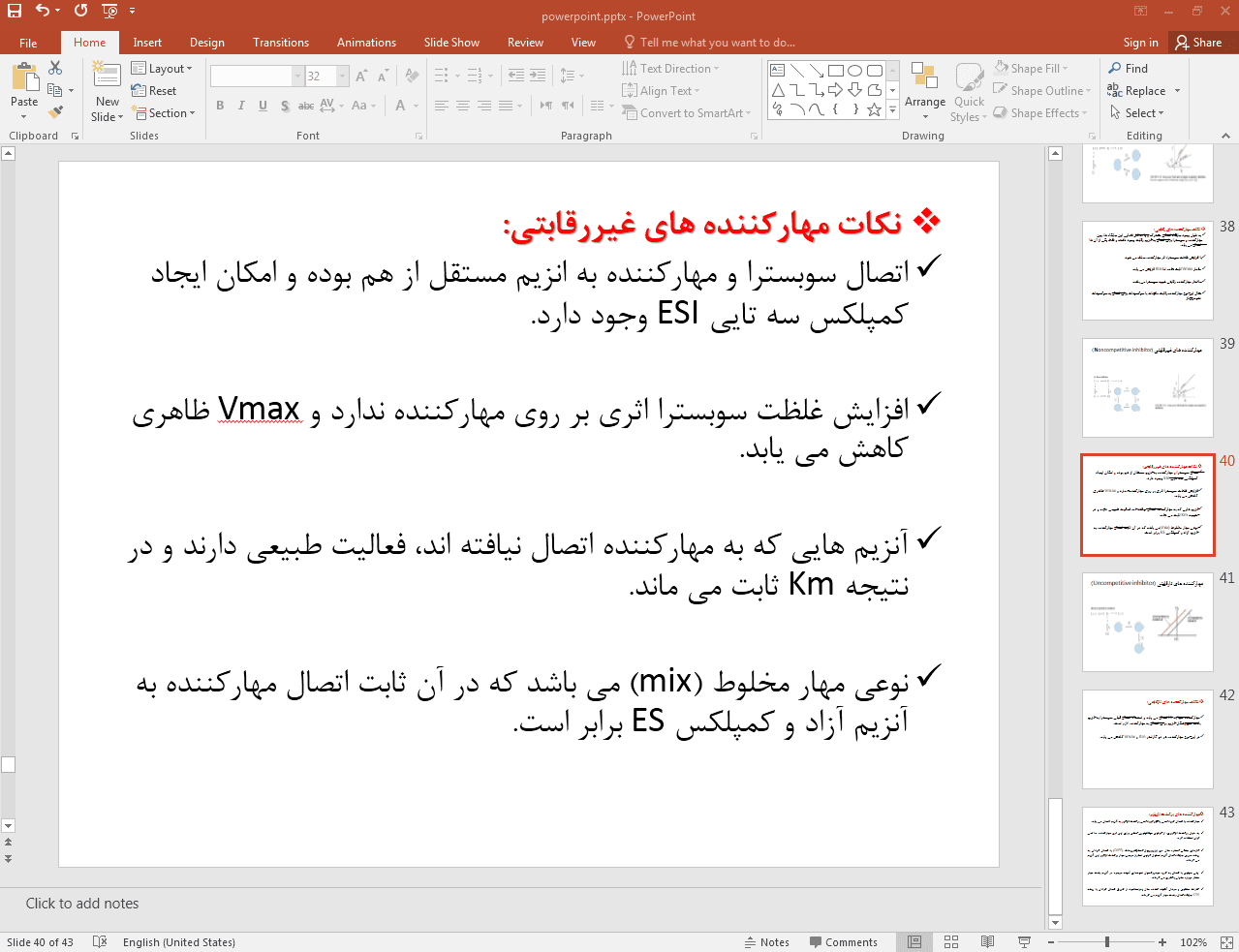Viewport: 1239px width, 952px height.
Task: Select slide 41 thumbnail
Action: [1148, 622]
